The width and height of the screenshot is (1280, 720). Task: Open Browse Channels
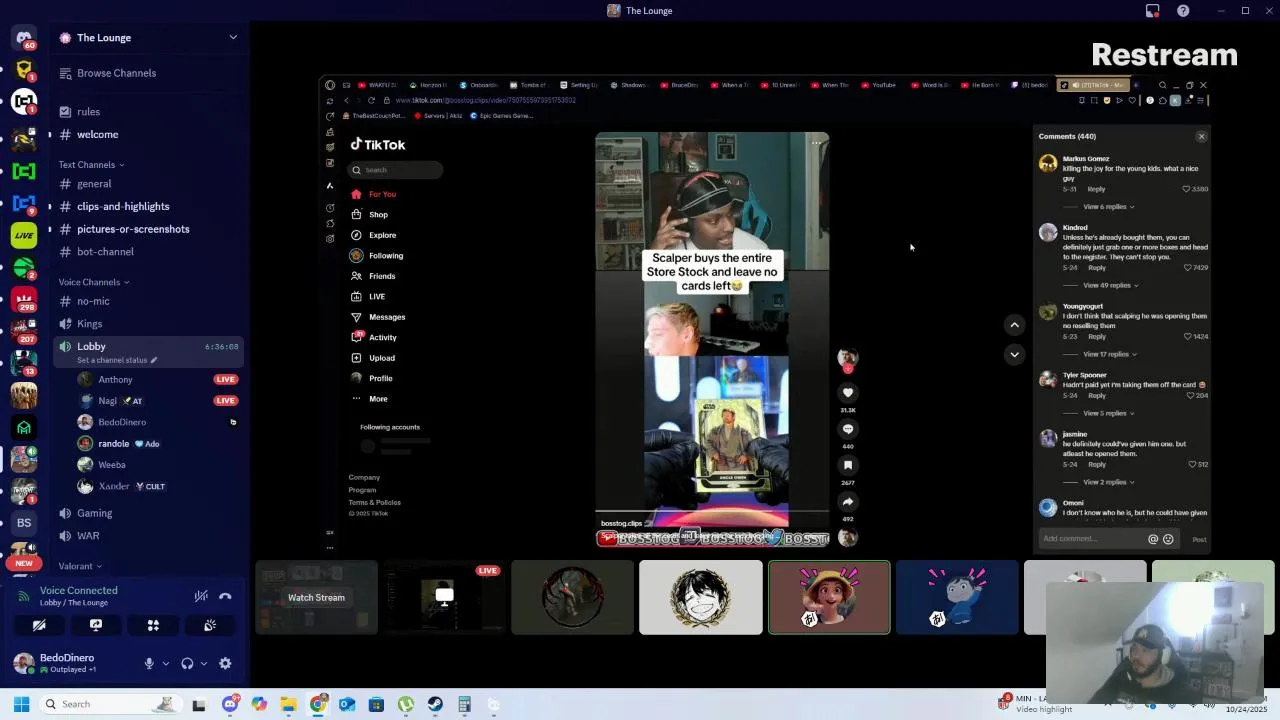coord(116,73)
